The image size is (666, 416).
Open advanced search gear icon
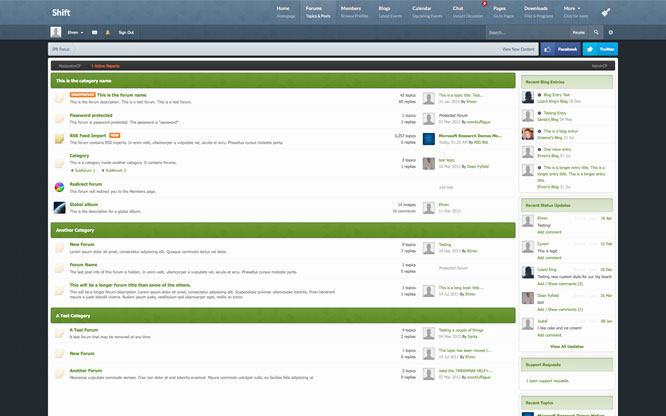click(610, 32)
